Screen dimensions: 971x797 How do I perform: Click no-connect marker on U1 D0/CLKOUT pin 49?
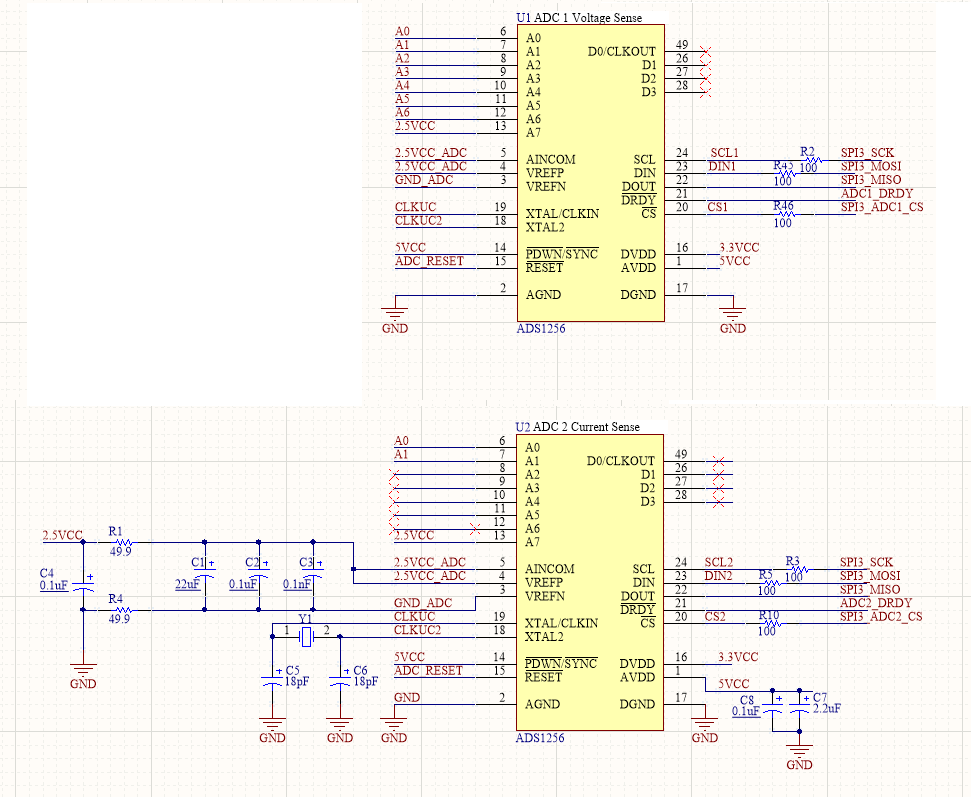(705, 51)
